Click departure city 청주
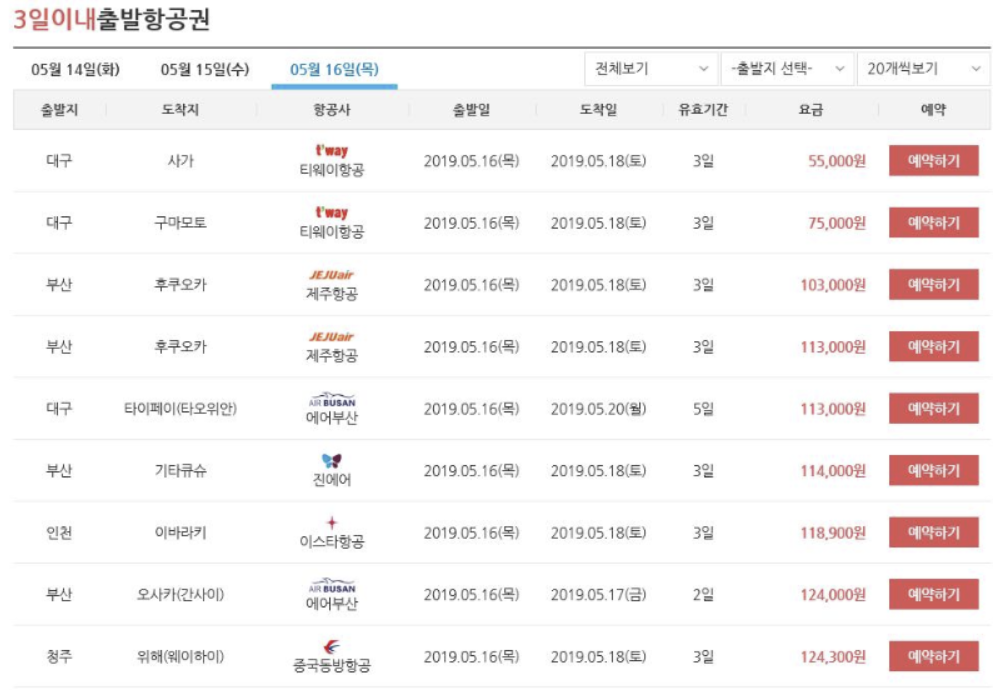Image resolution: width=994 pixels, height=690 pixels. coord(59,657)
